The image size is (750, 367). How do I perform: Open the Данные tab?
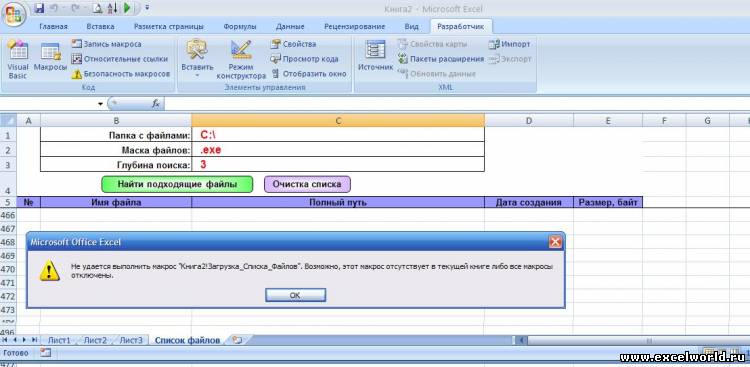pos(290,26)
